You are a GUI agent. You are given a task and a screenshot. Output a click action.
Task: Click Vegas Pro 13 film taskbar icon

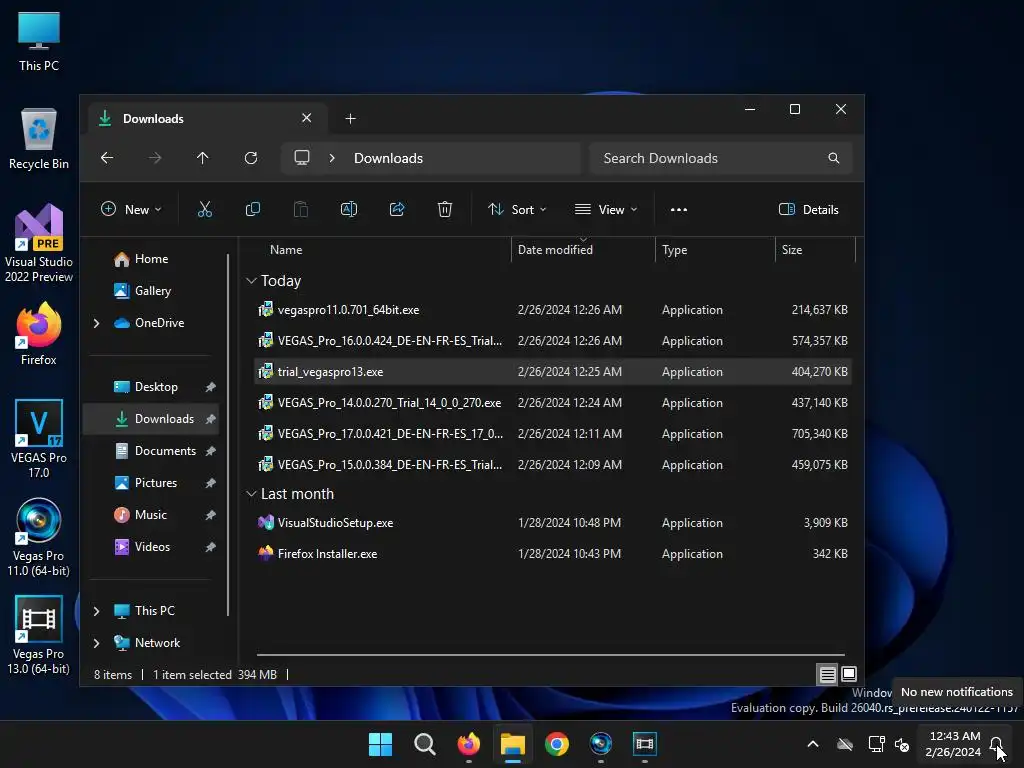(x=645, y=744)
